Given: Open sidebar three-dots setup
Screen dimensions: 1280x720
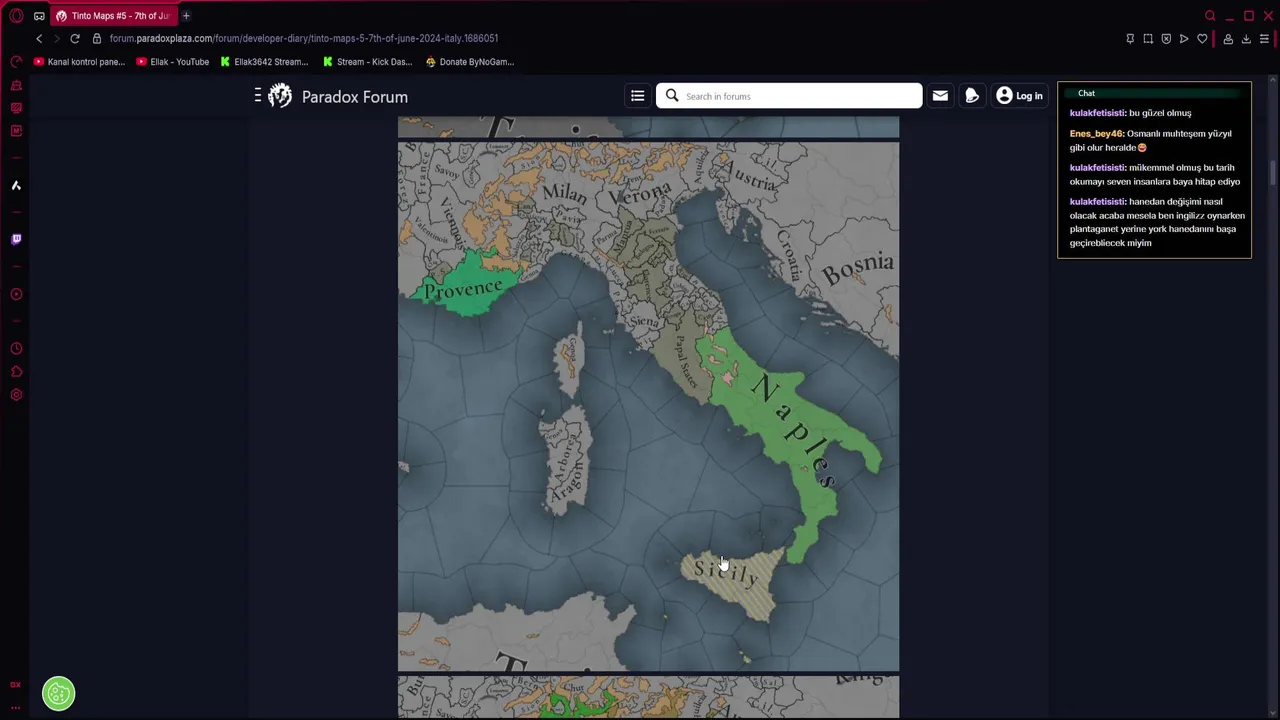Looking at the screenshot, I should (x=16, y=707).
